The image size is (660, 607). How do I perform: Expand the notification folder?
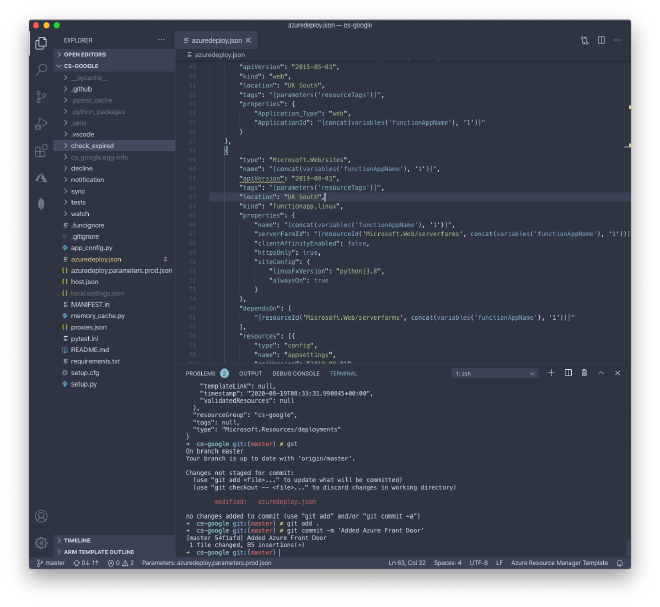(x=114, y=180)
